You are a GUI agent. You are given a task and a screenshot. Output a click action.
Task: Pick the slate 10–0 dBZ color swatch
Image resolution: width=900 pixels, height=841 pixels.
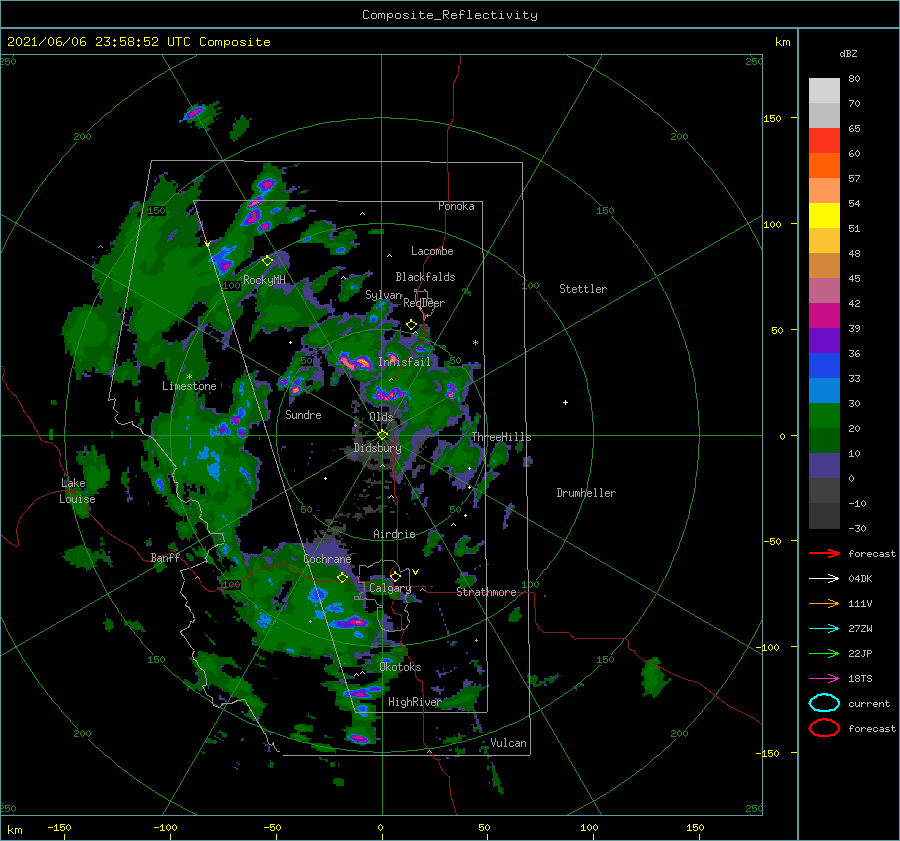(824, 466)
